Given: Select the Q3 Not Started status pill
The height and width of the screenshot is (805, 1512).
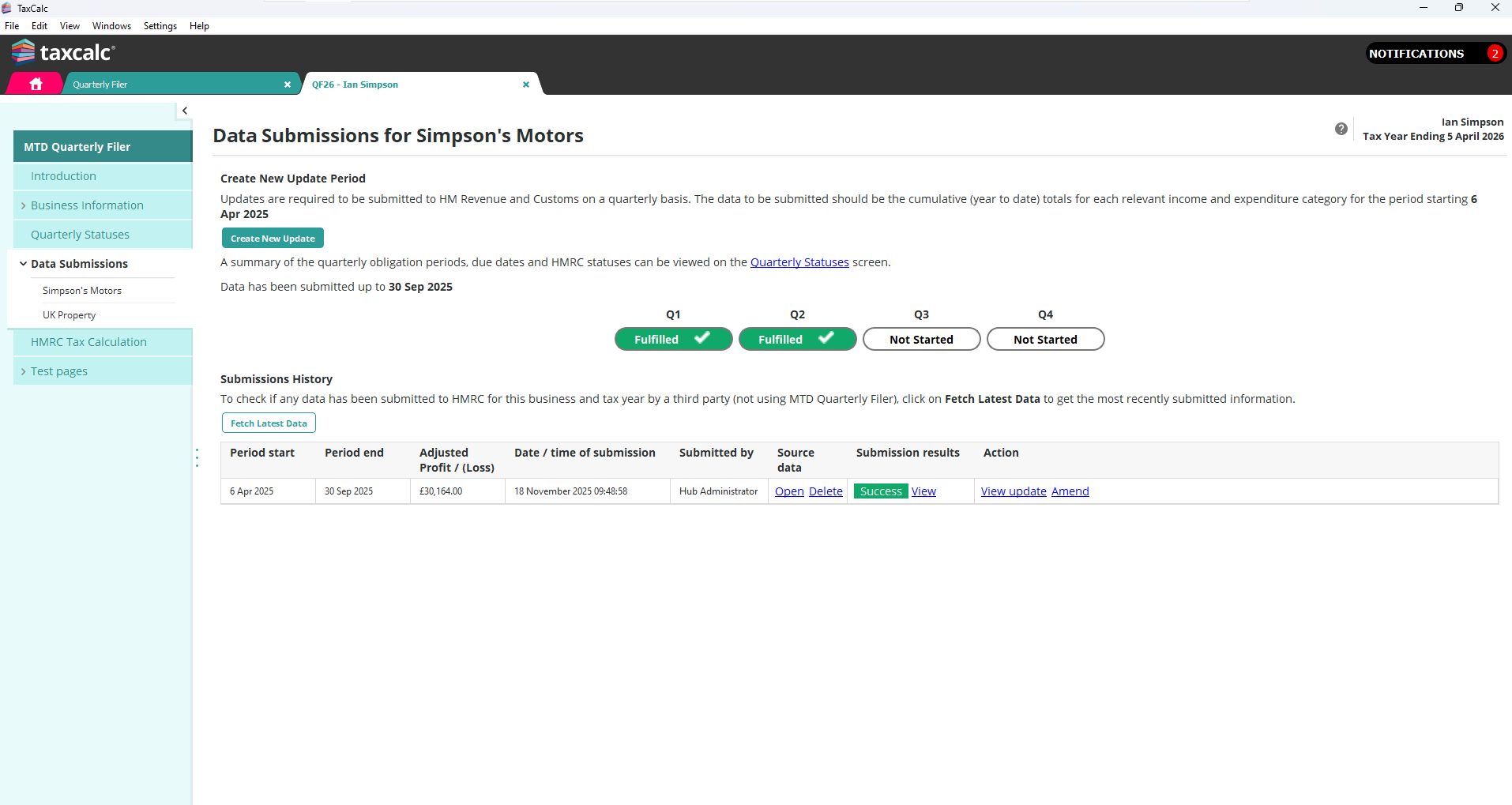Looking at the screenshot, I should (x=921, y=340).
